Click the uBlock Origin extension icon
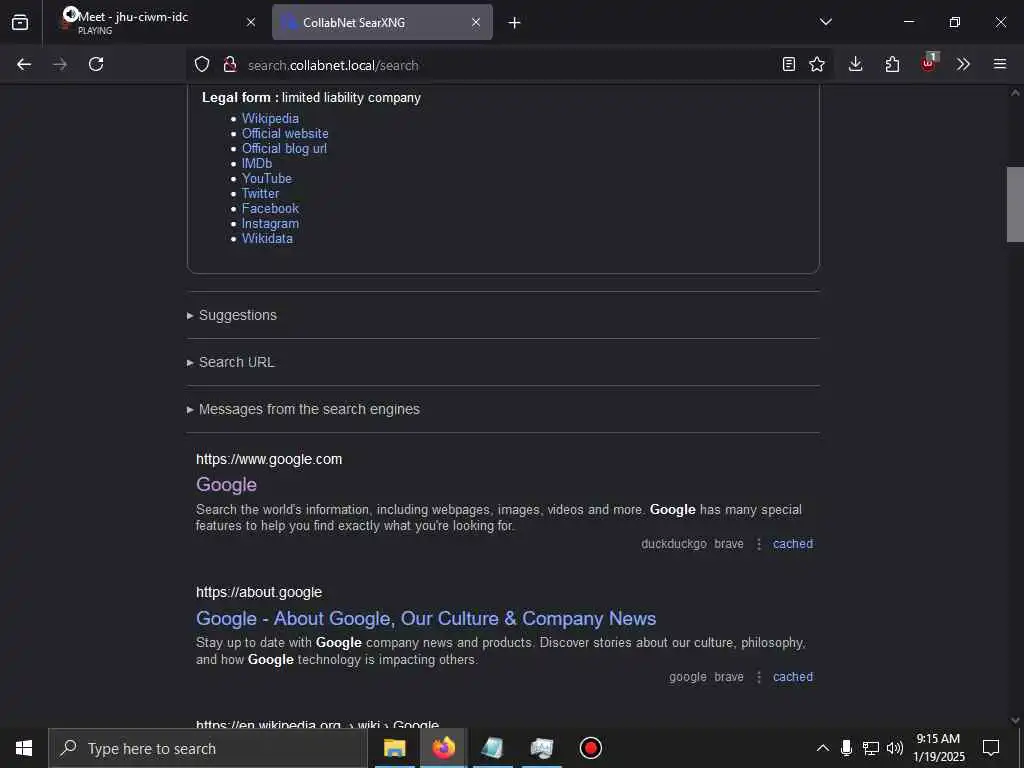 point(928,63)
